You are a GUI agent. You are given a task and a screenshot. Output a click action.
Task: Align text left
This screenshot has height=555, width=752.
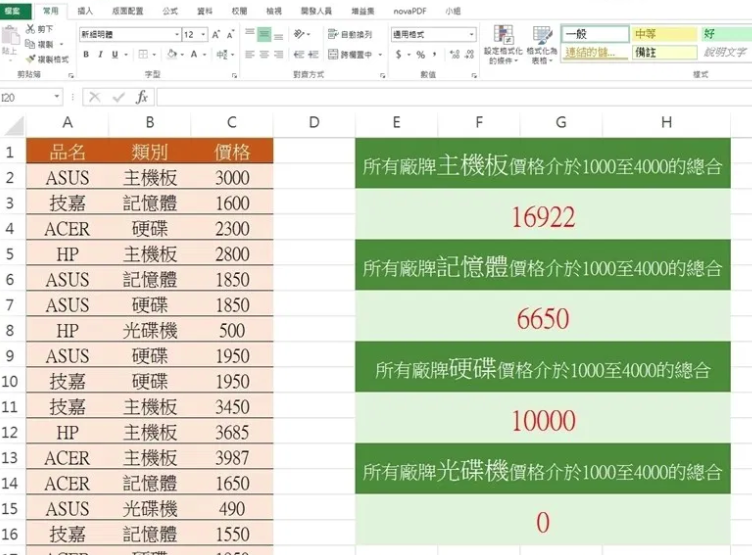250,54
